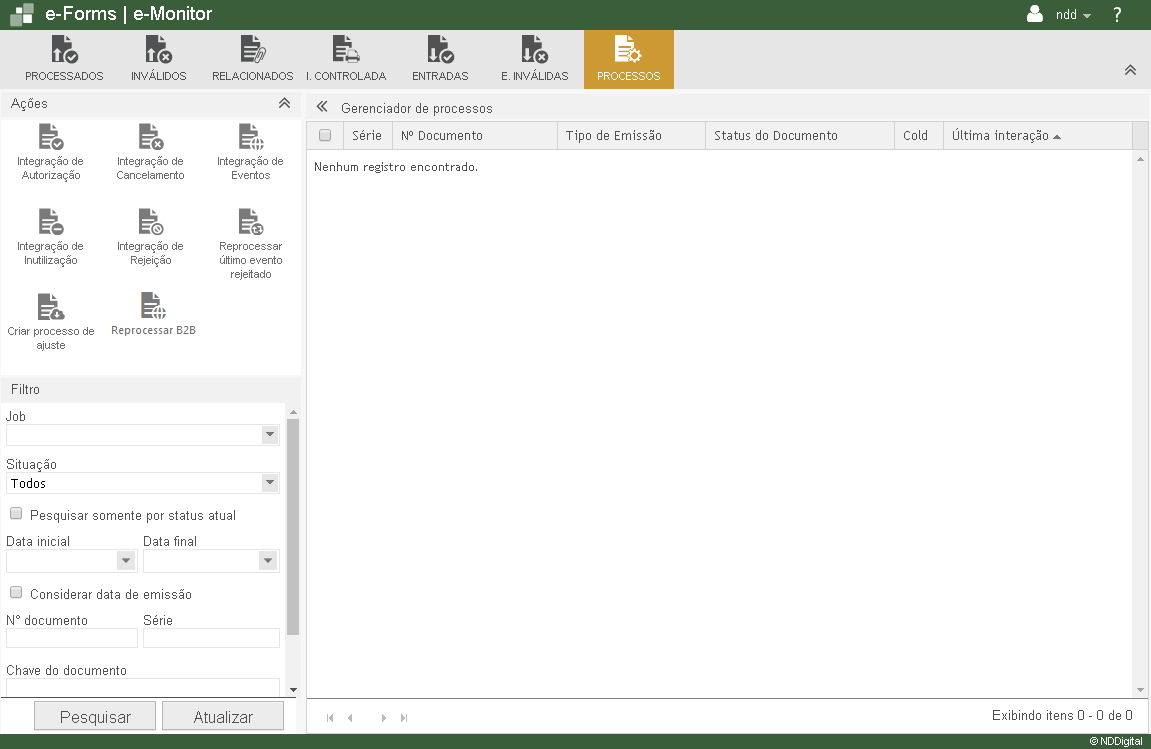Viewport: 1151px width, 749px height.
Task: Click the Pesquisar button
Action: point(95,717)
